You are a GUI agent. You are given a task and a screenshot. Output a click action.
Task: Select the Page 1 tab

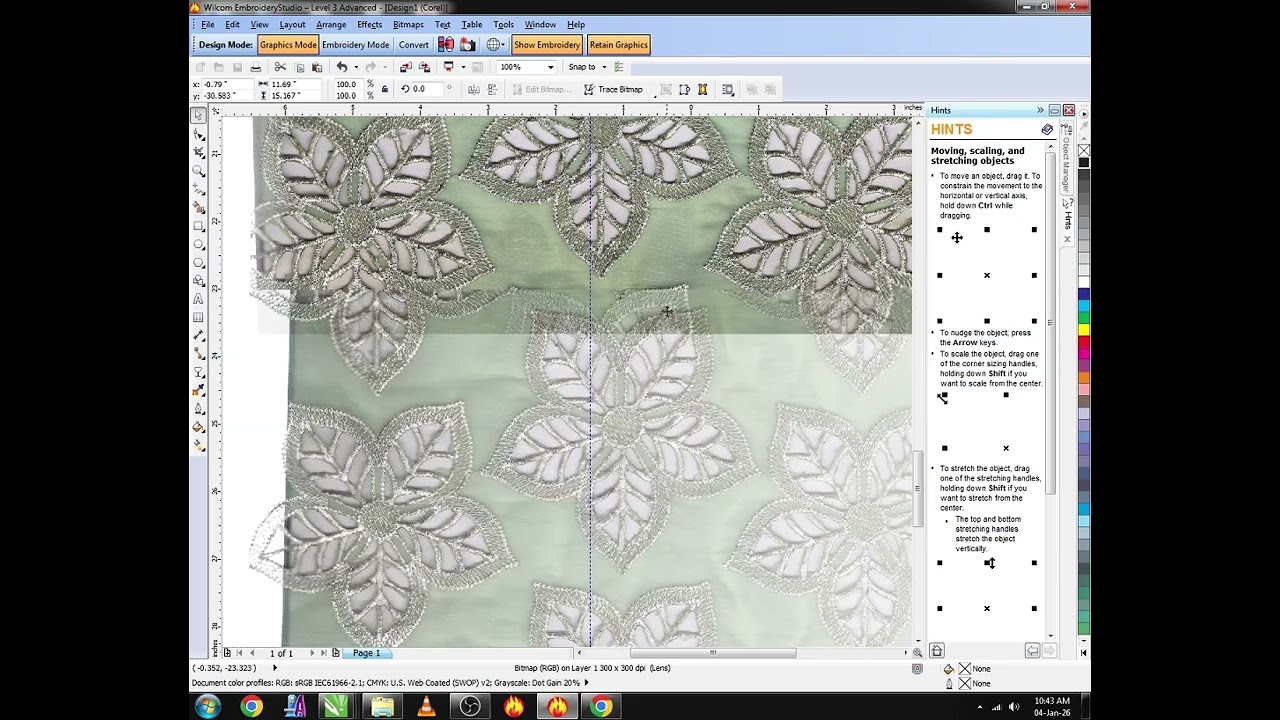[366, 653]
